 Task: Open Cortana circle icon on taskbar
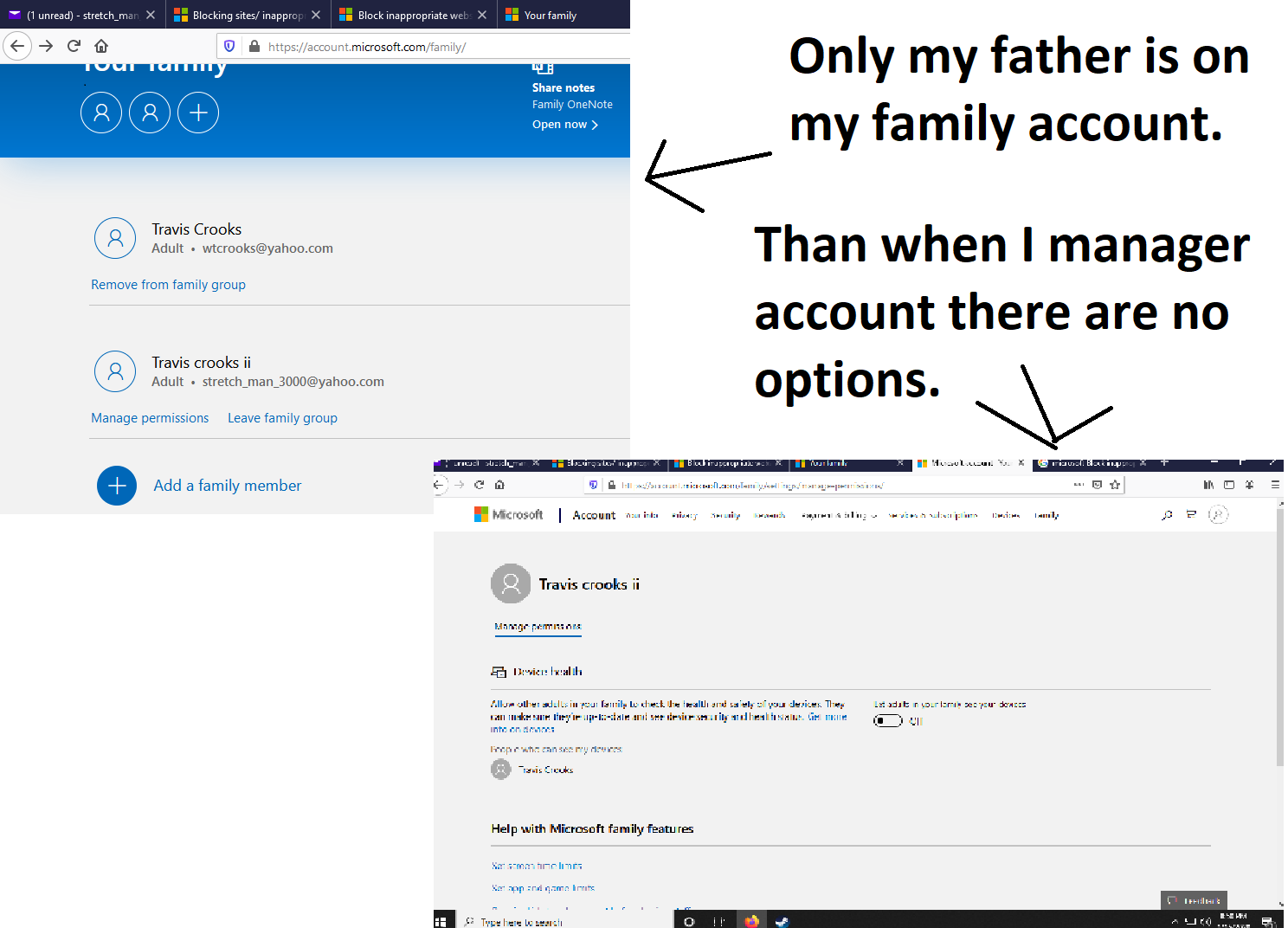coord(689,921)
